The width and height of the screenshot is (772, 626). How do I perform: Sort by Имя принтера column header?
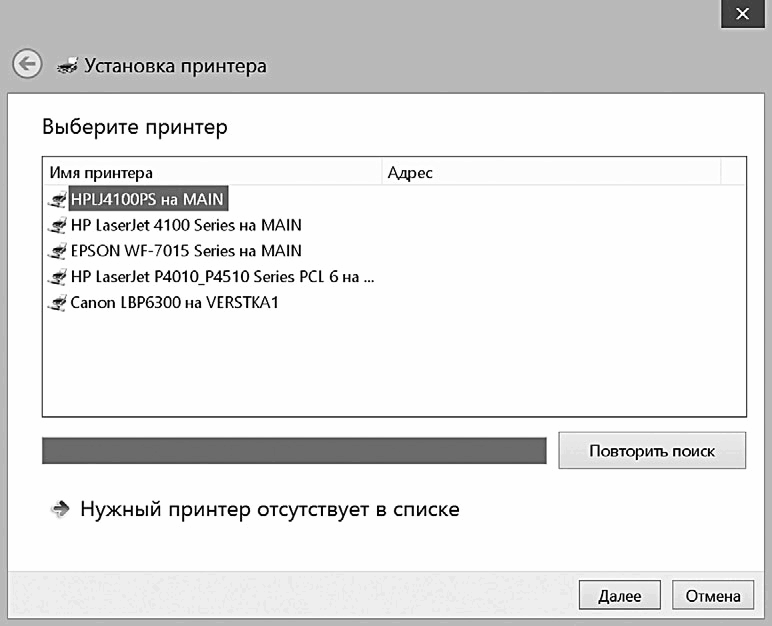pyautogui.click(x=212, y=172)
